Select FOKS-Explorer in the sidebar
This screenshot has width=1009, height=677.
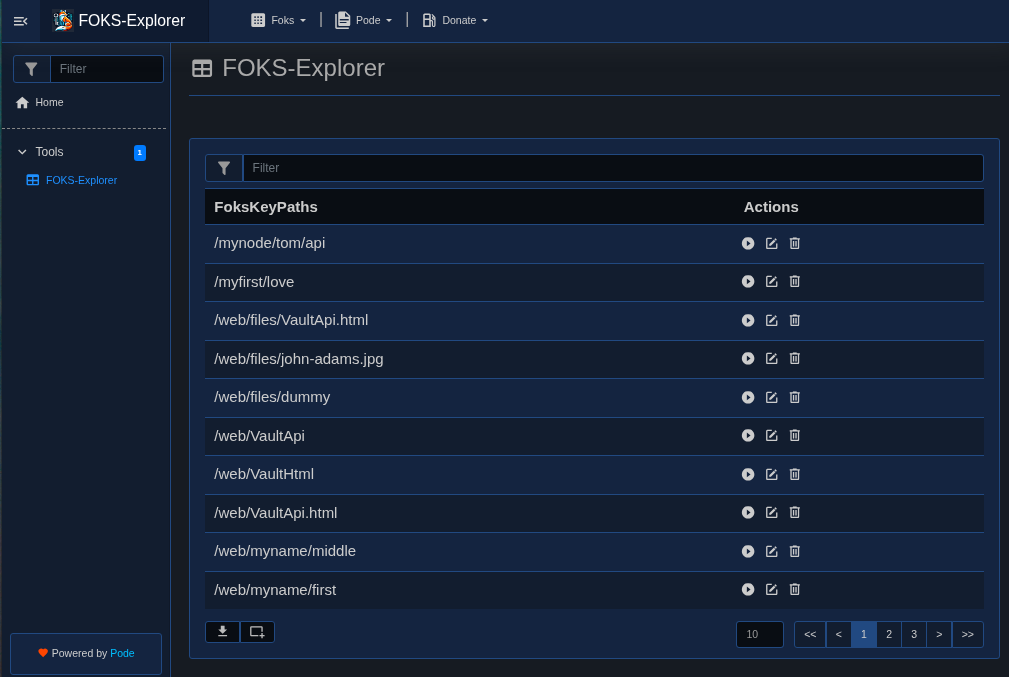tap(81, 180)
